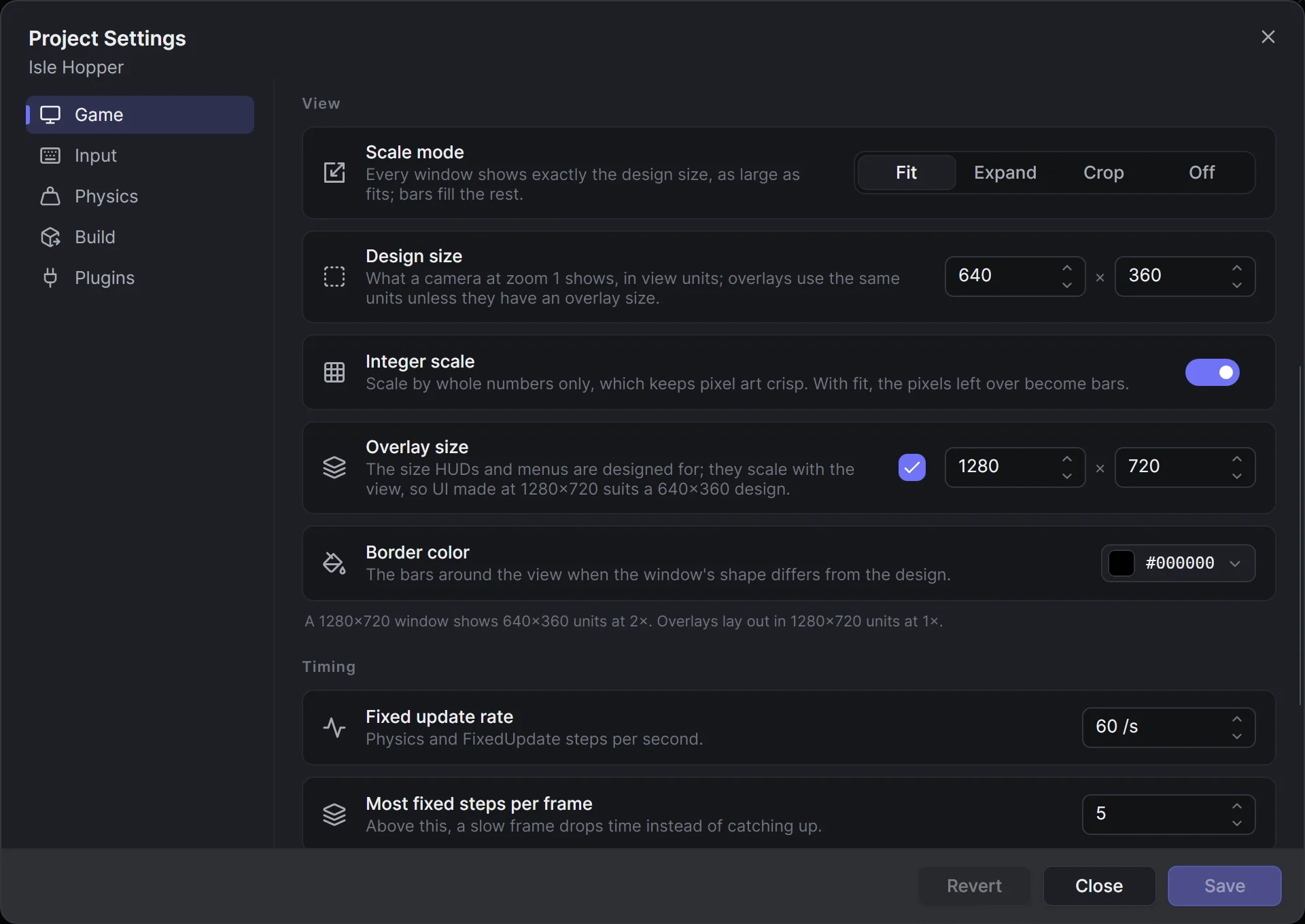
Task: Click the monitor icon beside Game
Action: click(50, 115)
